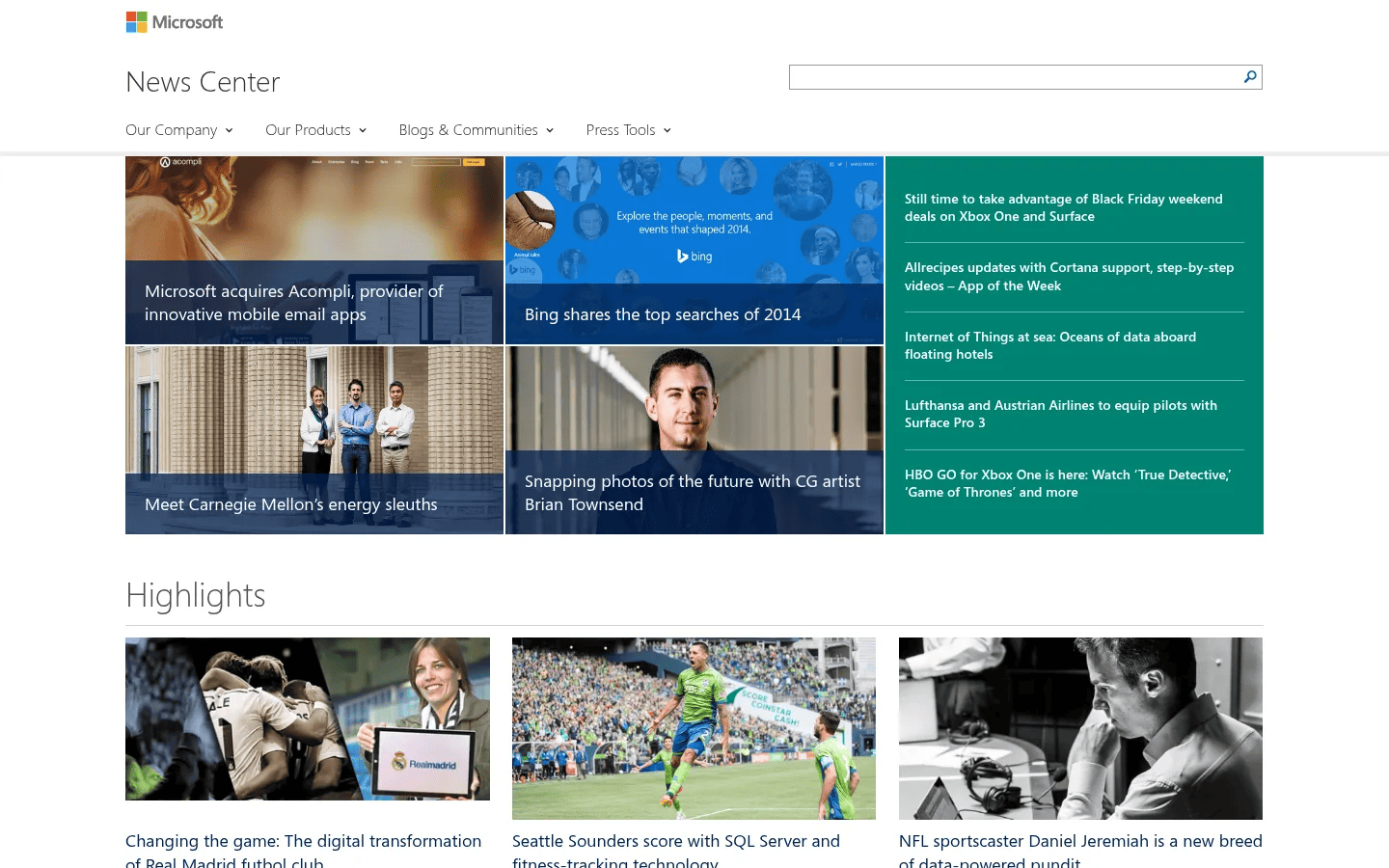
Task: Open Bing top searches of 2014 tile
Action: pyautogui.click(x=694, y=251)
